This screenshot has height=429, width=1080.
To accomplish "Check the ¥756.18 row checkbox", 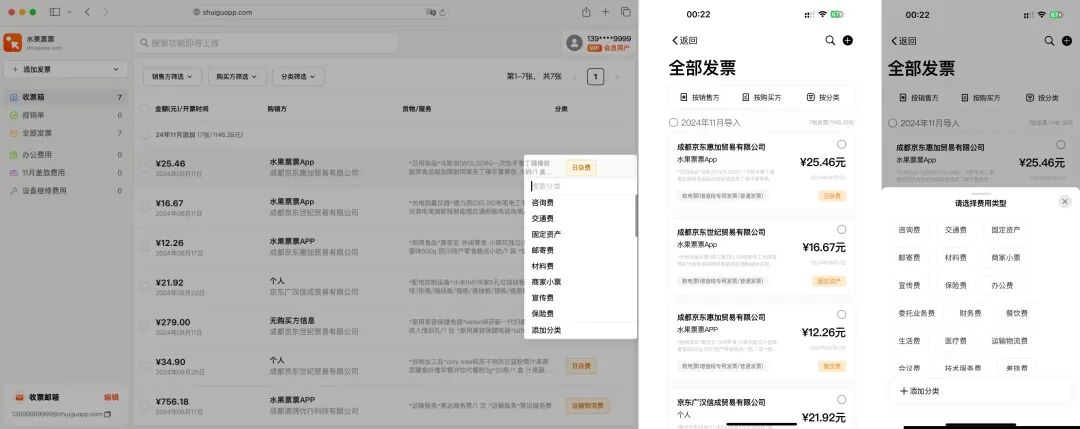I will pyautogui.click(x=145, y=405).
